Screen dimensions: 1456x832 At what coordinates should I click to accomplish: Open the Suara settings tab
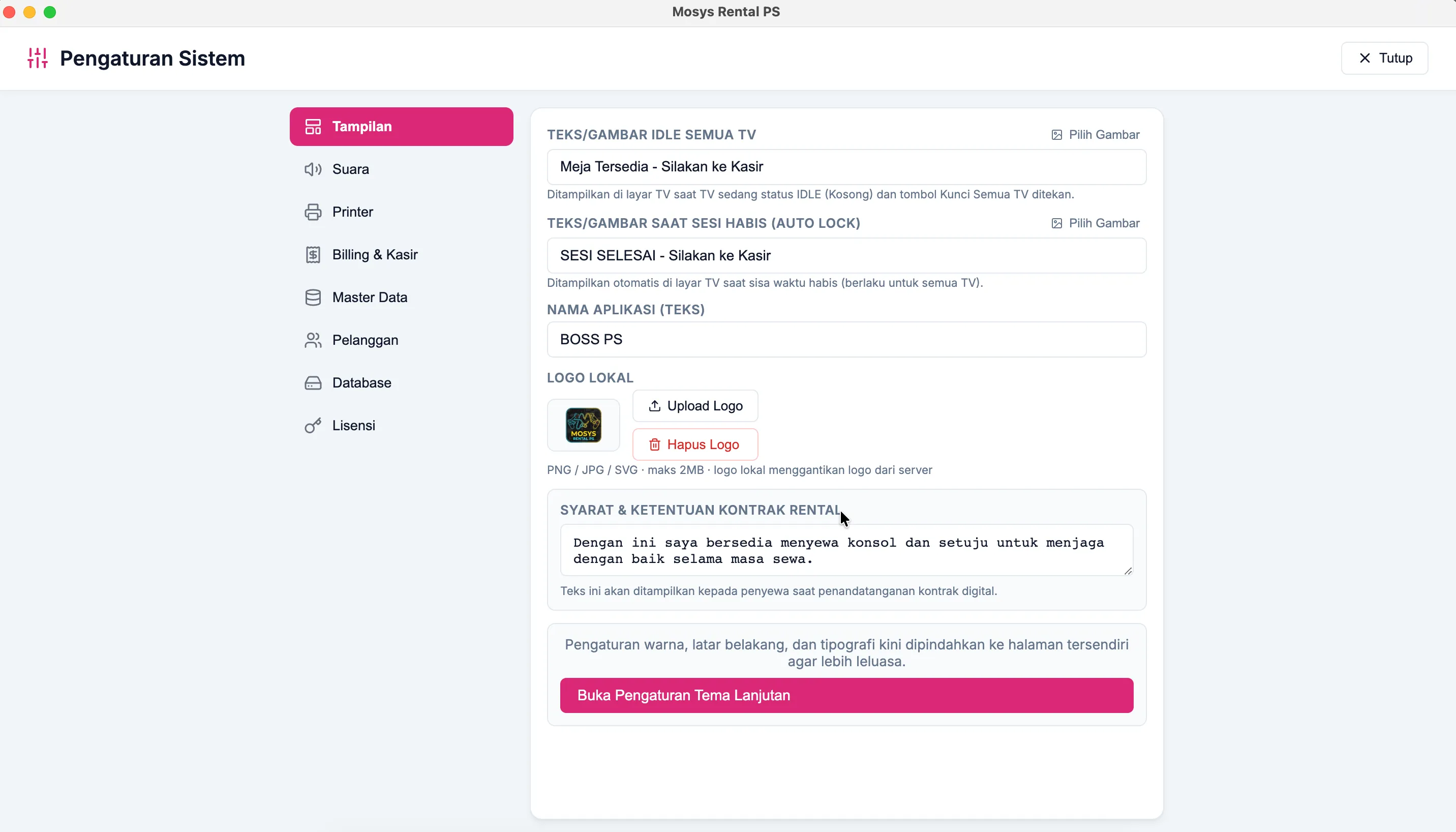click(x=401, y=169)
